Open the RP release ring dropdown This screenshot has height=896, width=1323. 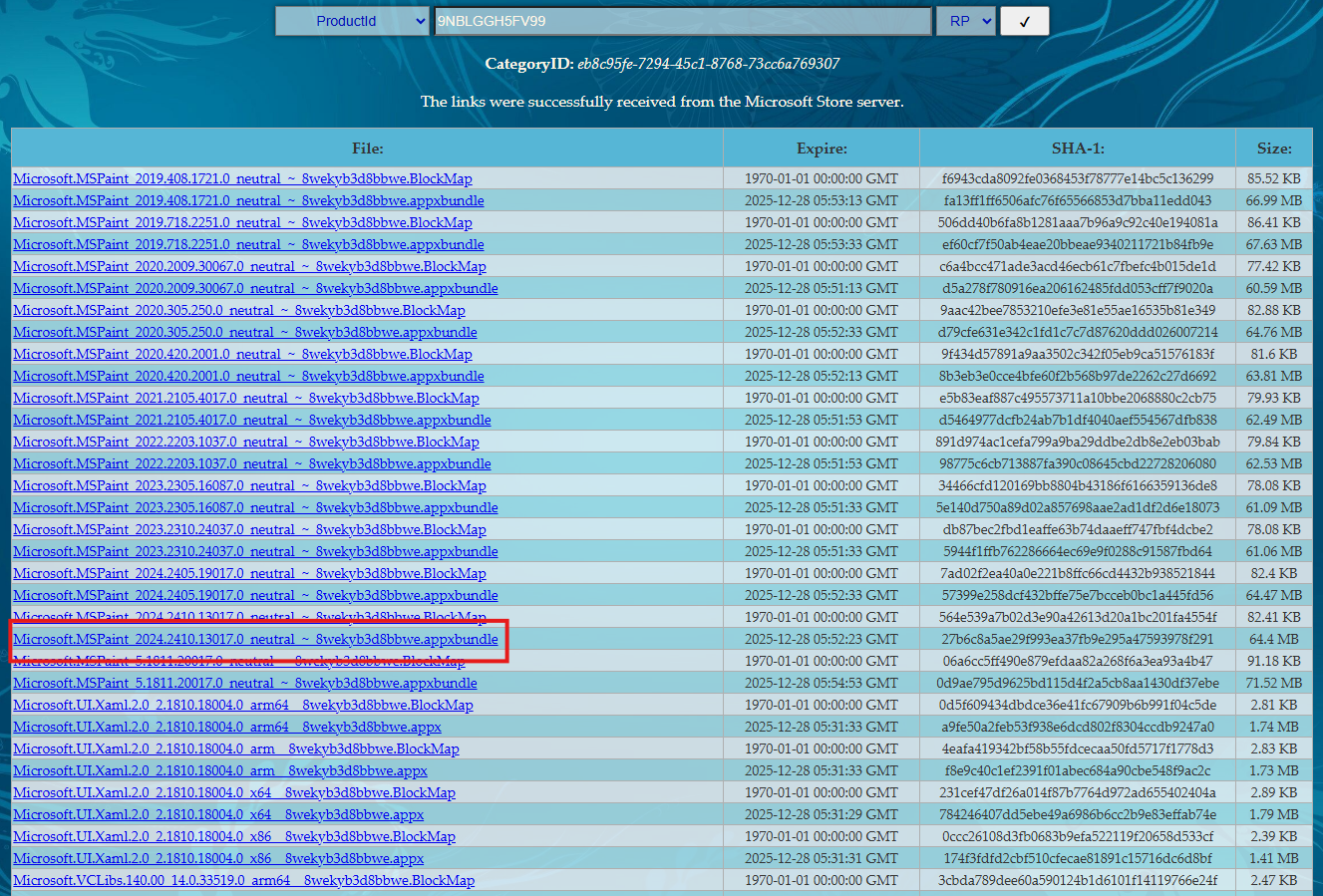964,20
